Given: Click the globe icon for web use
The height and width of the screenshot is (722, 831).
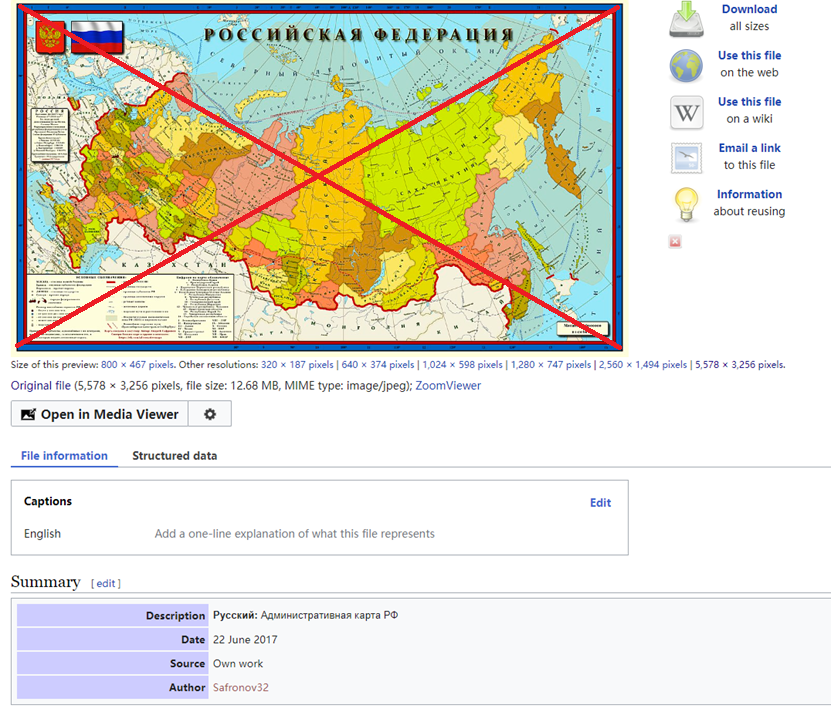Looking at the screenshot, I should coord(686,65).
